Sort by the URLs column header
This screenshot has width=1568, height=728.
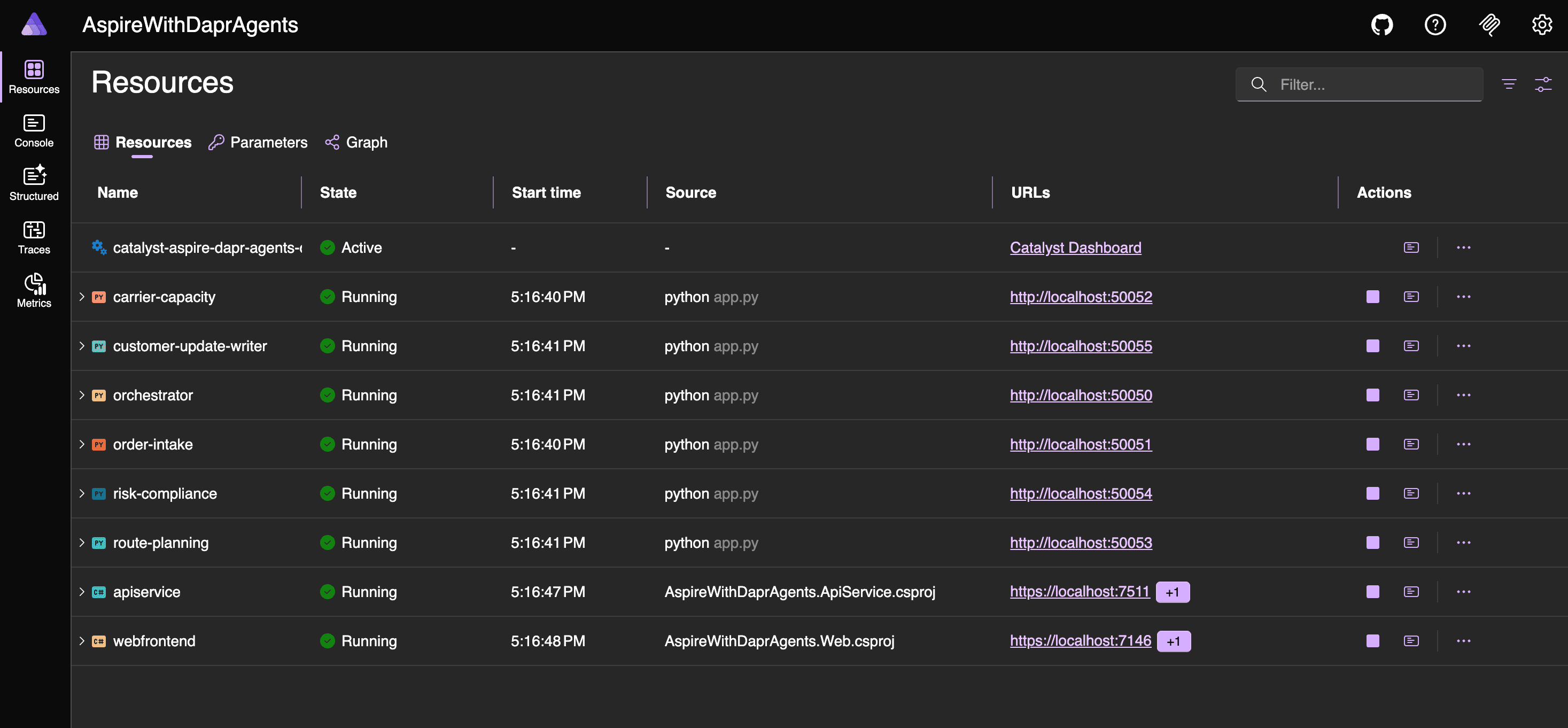[x=1030, y=192]
